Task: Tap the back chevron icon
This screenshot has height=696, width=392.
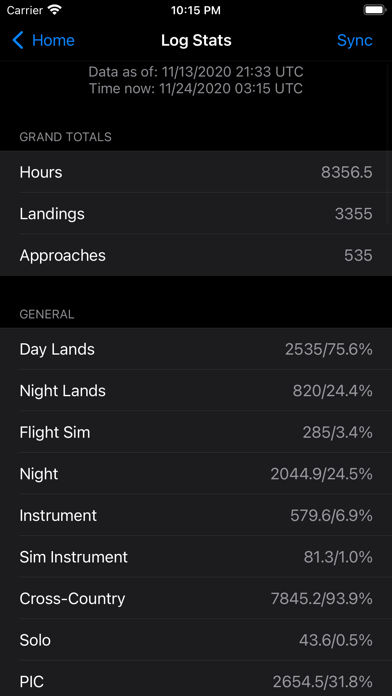Action: tap(18, 40)
